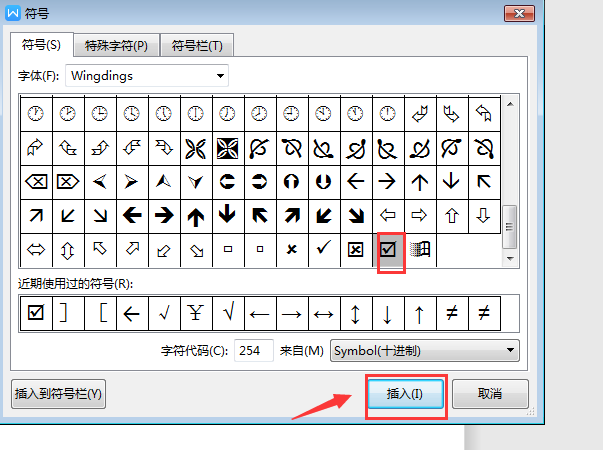
Task: Pick the delete-right X tag symbol
Action: click(68, 182)
